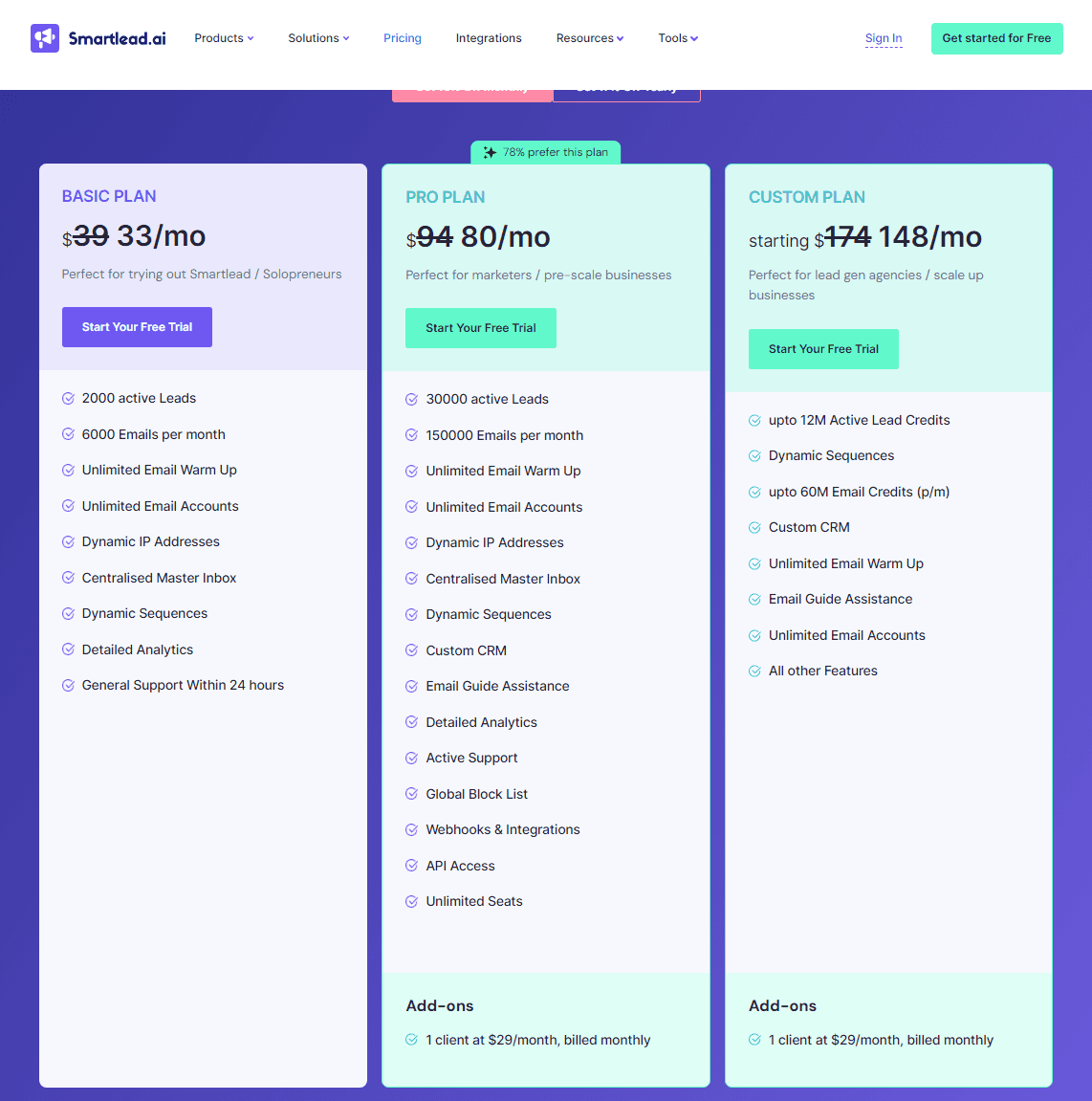Click the checkmark icon beside All other Features
Image resolution: width=1092 pixels, height=1101 pixels.
point(755,671)
